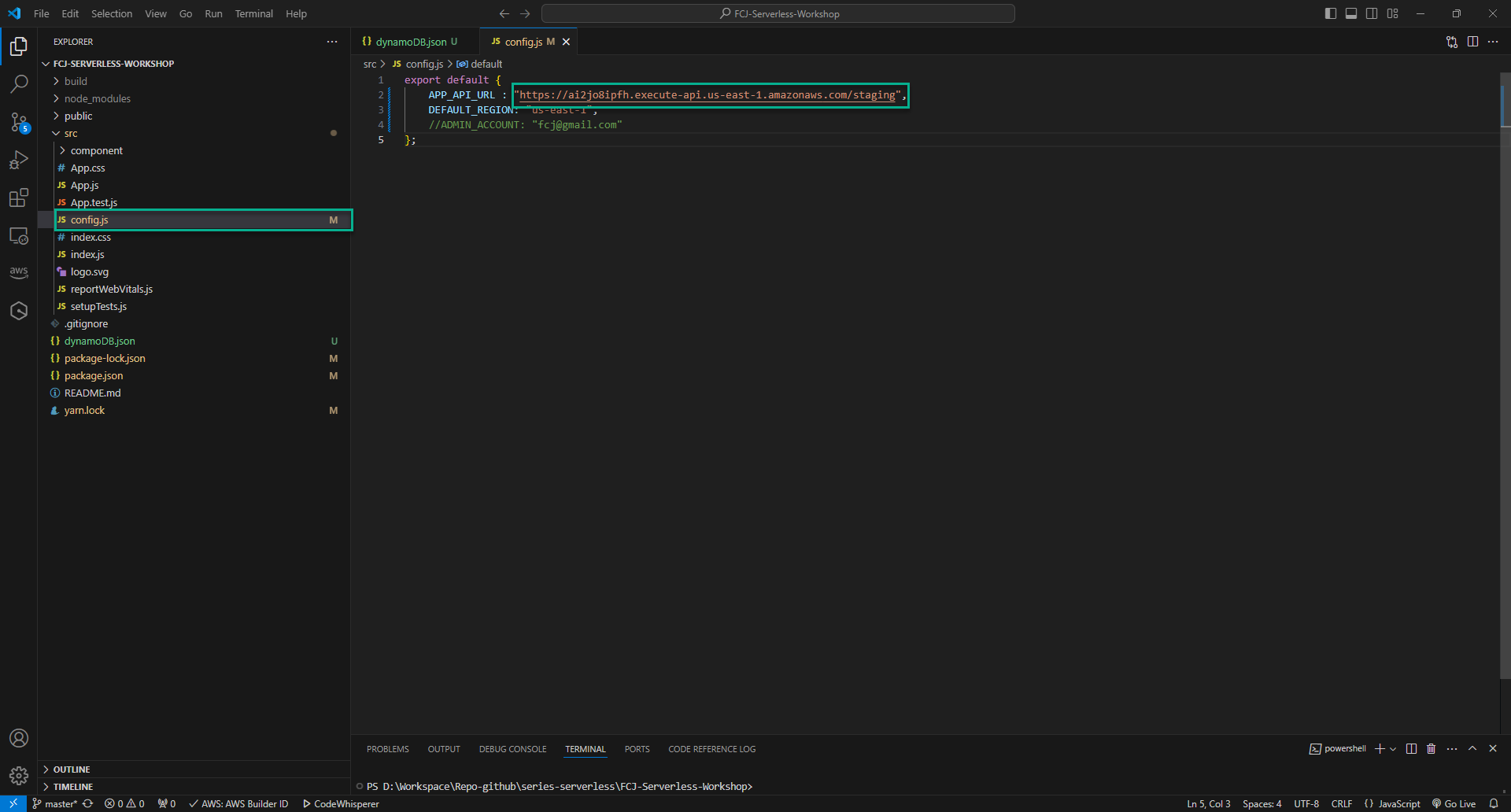Click Go Live in status bar
Screen dimensions: 1511x812
coord(1454,803)
